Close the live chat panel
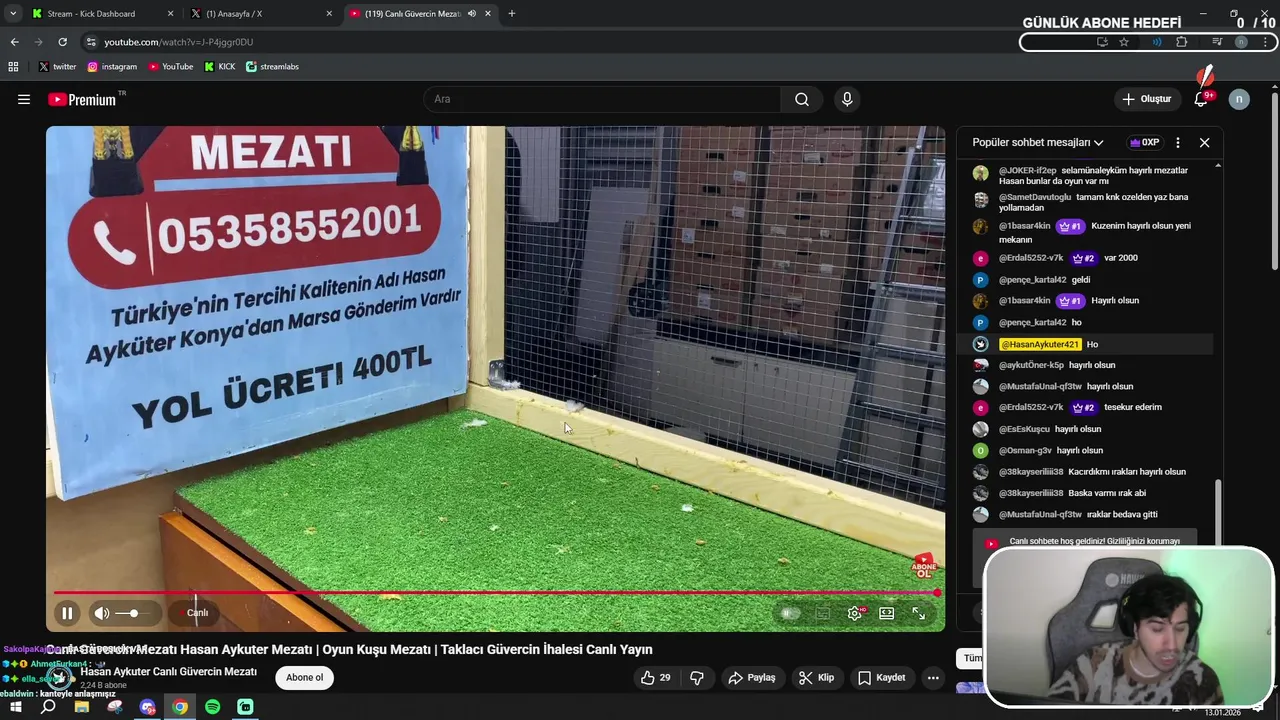Screen dimensions: 1280x720 pyautogui.click(x=1205, y=143)
